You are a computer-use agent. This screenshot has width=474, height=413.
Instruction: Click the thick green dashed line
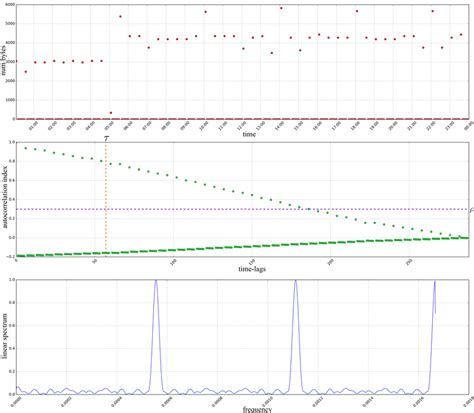pos(242,247)
